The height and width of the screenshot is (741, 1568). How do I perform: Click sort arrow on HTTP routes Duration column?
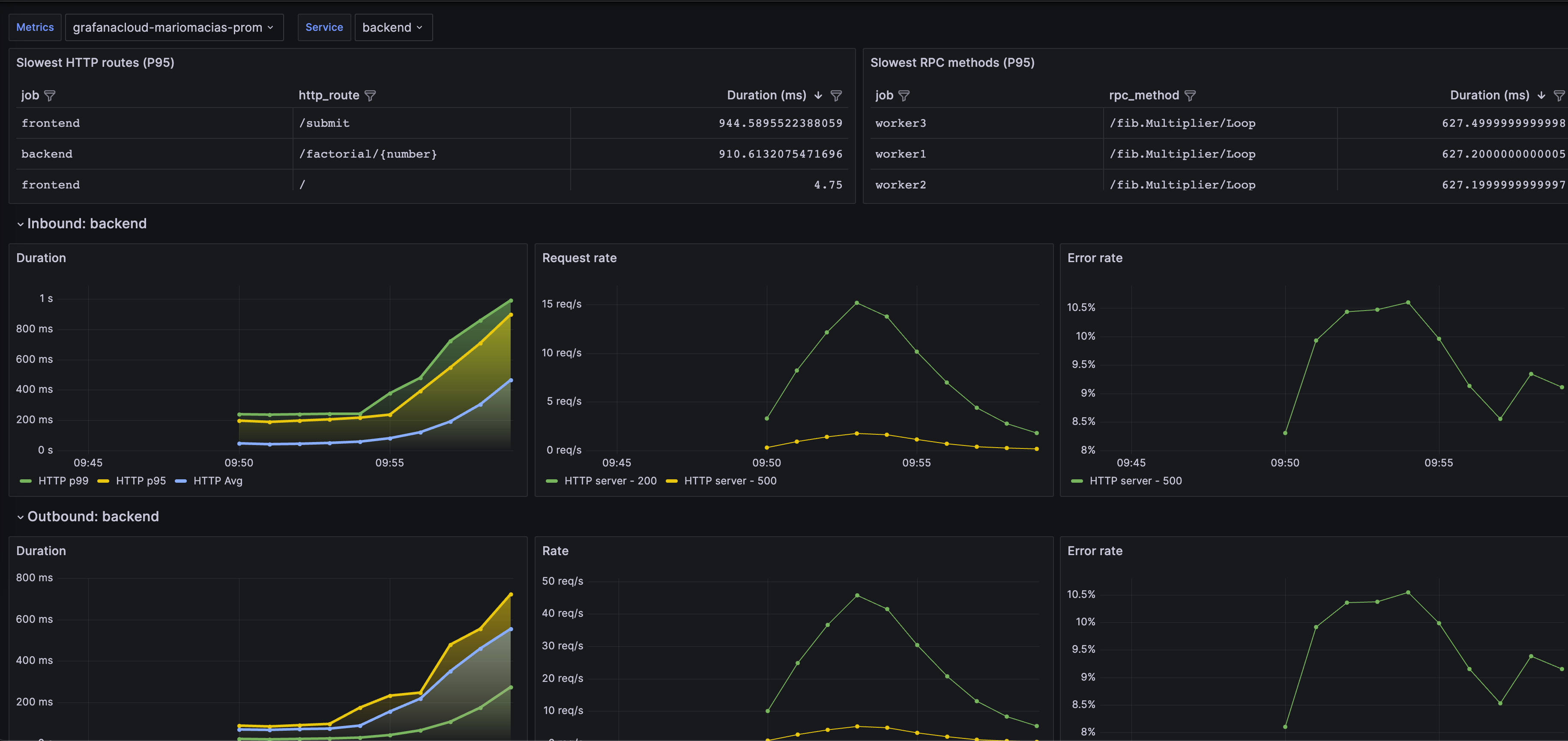click(818, 96)
